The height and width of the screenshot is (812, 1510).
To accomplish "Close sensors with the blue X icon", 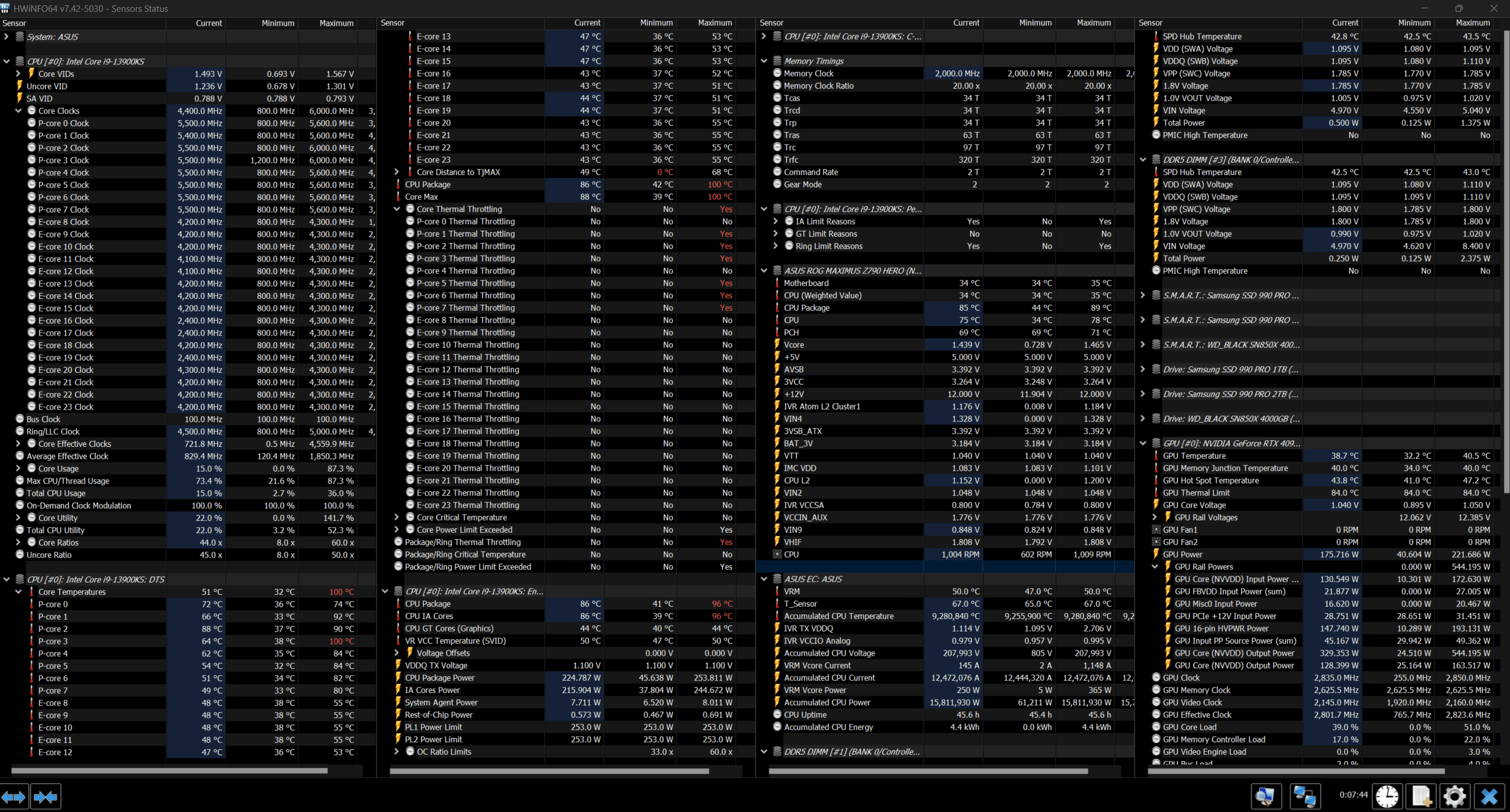I will tap(1490, 797).
